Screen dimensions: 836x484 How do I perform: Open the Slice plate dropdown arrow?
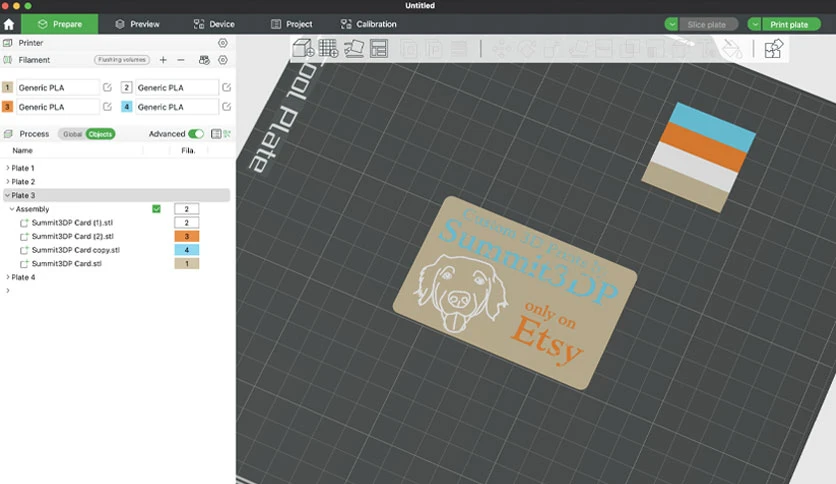point(671,25)
